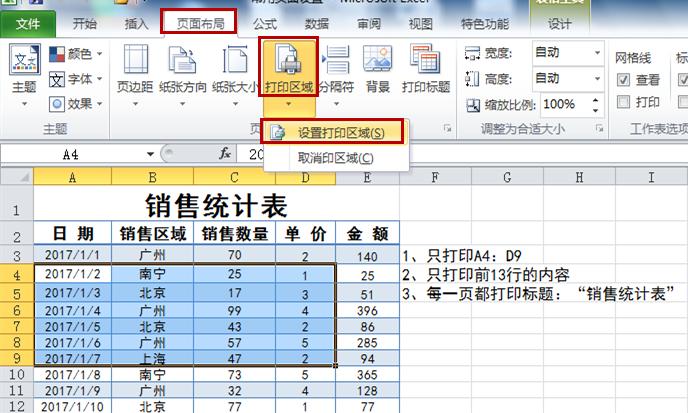Viewport: 688px width, 413px height.
Task: Select column E header
Action: 367,177
